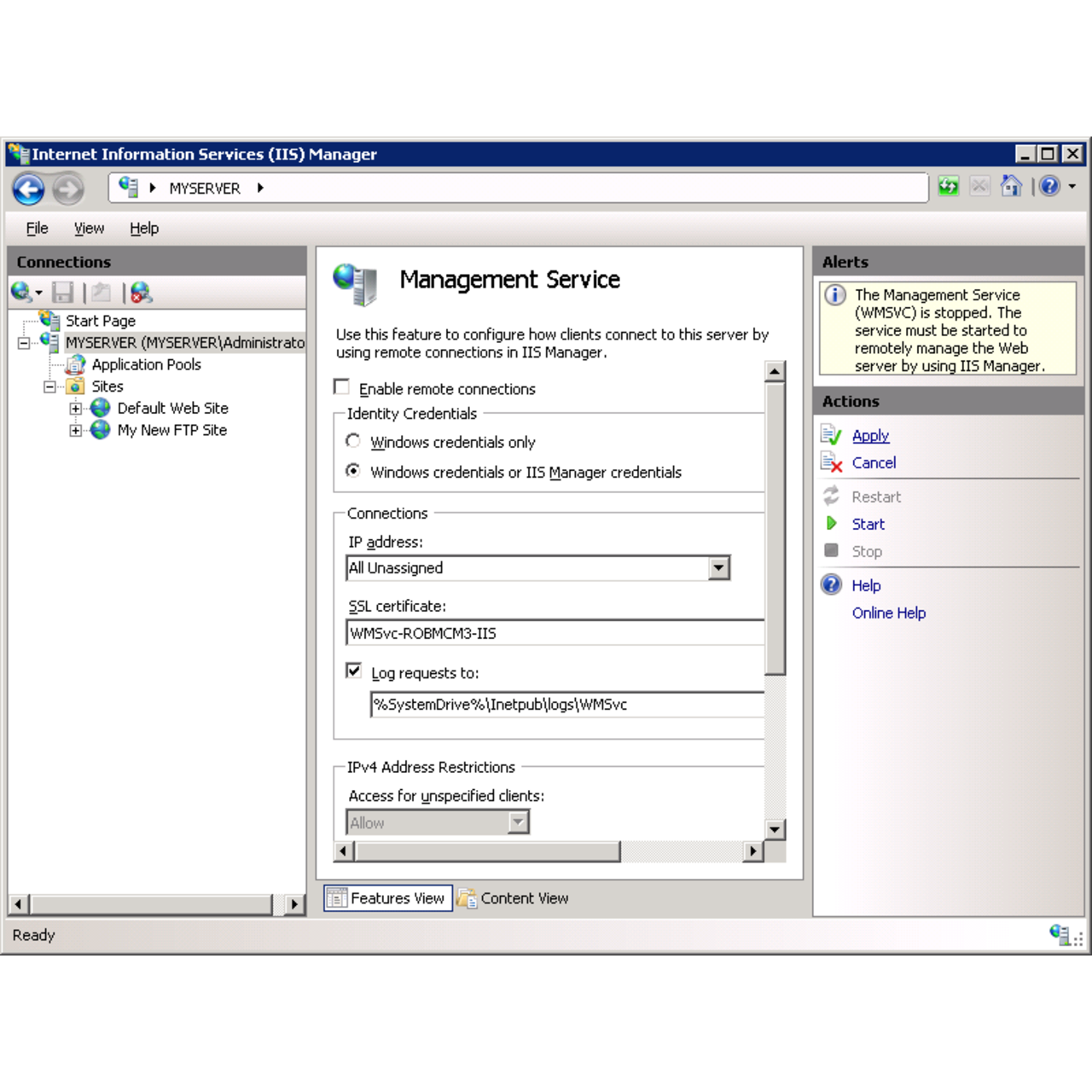Click the SSL certificate field
Viewport: 1092px width, 1092px height.
(x=555, y=633)
